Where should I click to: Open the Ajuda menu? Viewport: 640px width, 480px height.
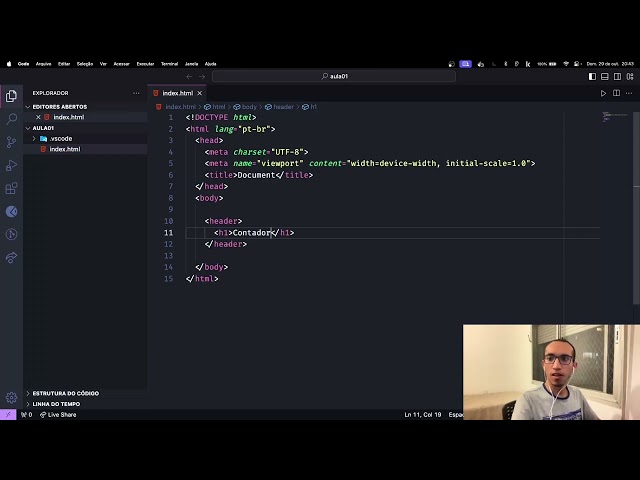pos(211,64)
